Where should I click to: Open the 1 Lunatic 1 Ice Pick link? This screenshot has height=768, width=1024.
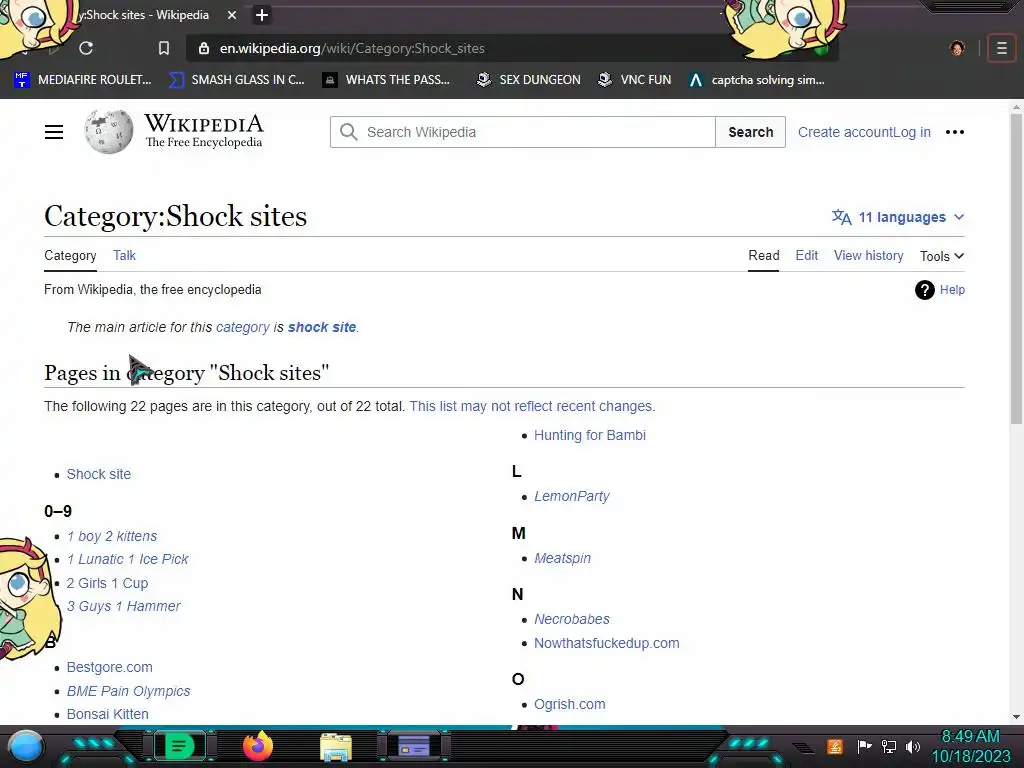127,559
